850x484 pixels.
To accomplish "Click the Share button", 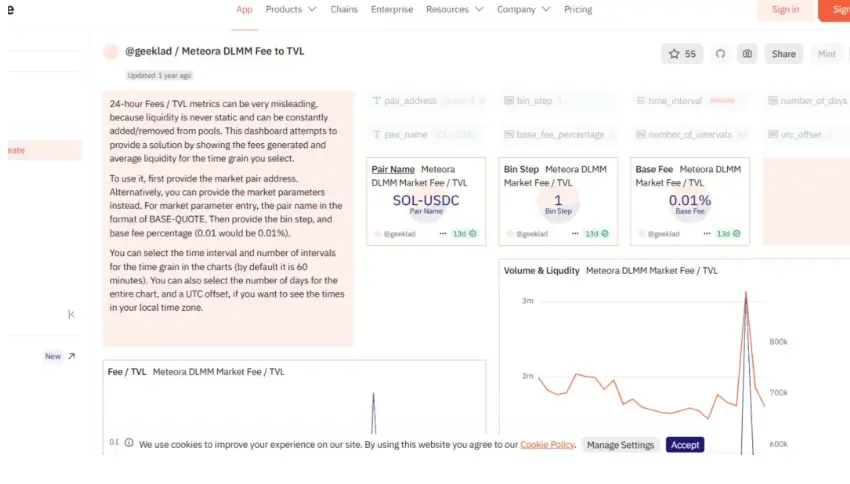I will 784,54.
